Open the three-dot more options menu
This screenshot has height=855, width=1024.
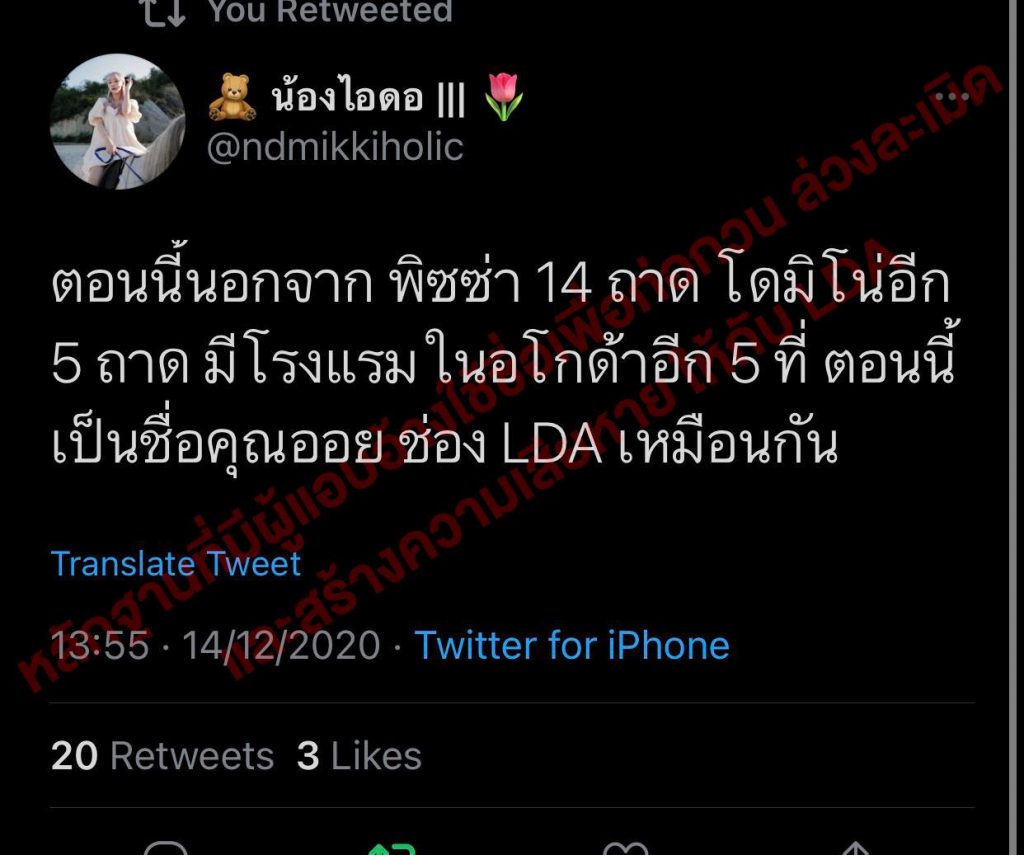pyautogui.click(x=952, y=97)
